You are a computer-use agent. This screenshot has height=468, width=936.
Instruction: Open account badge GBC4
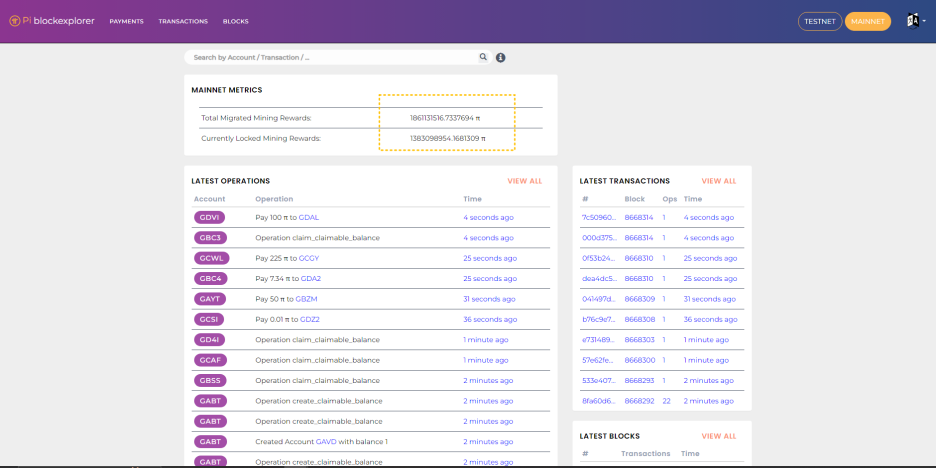tap(211, 278)
